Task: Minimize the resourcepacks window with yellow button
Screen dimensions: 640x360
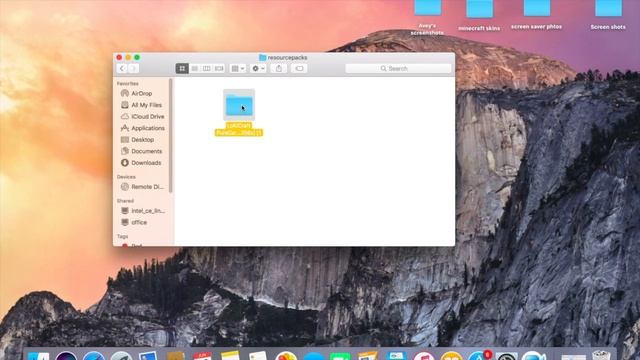Action: [x=128, y=58]
